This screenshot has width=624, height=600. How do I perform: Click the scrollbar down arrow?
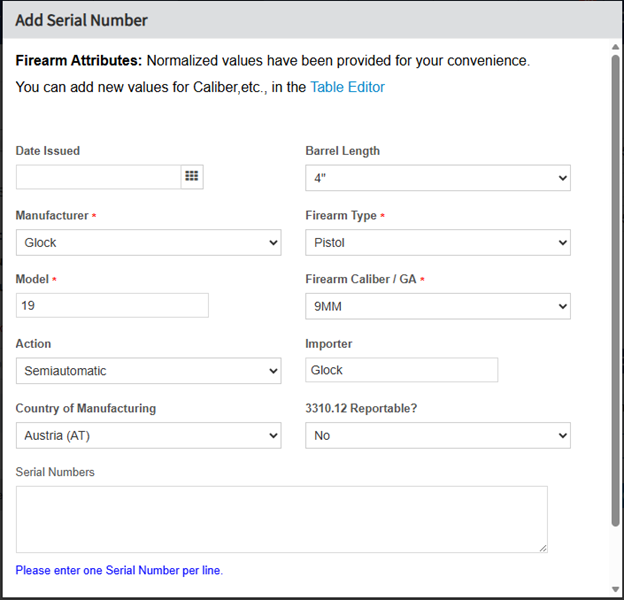[615, 589]
